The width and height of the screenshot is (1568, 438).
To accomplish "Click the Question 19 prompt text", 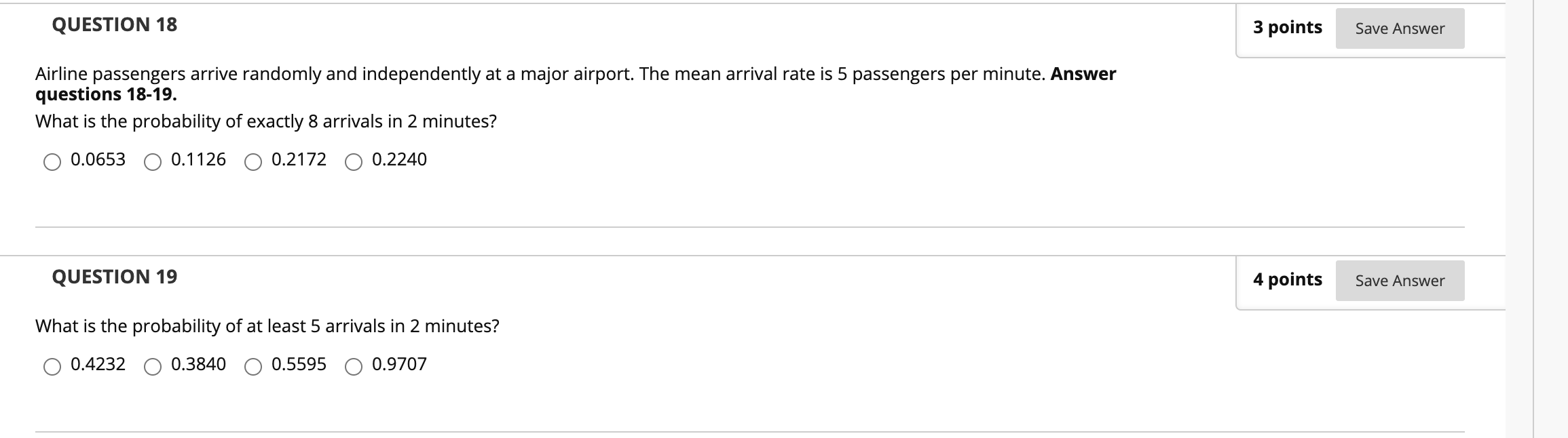I will coord(267,326).
